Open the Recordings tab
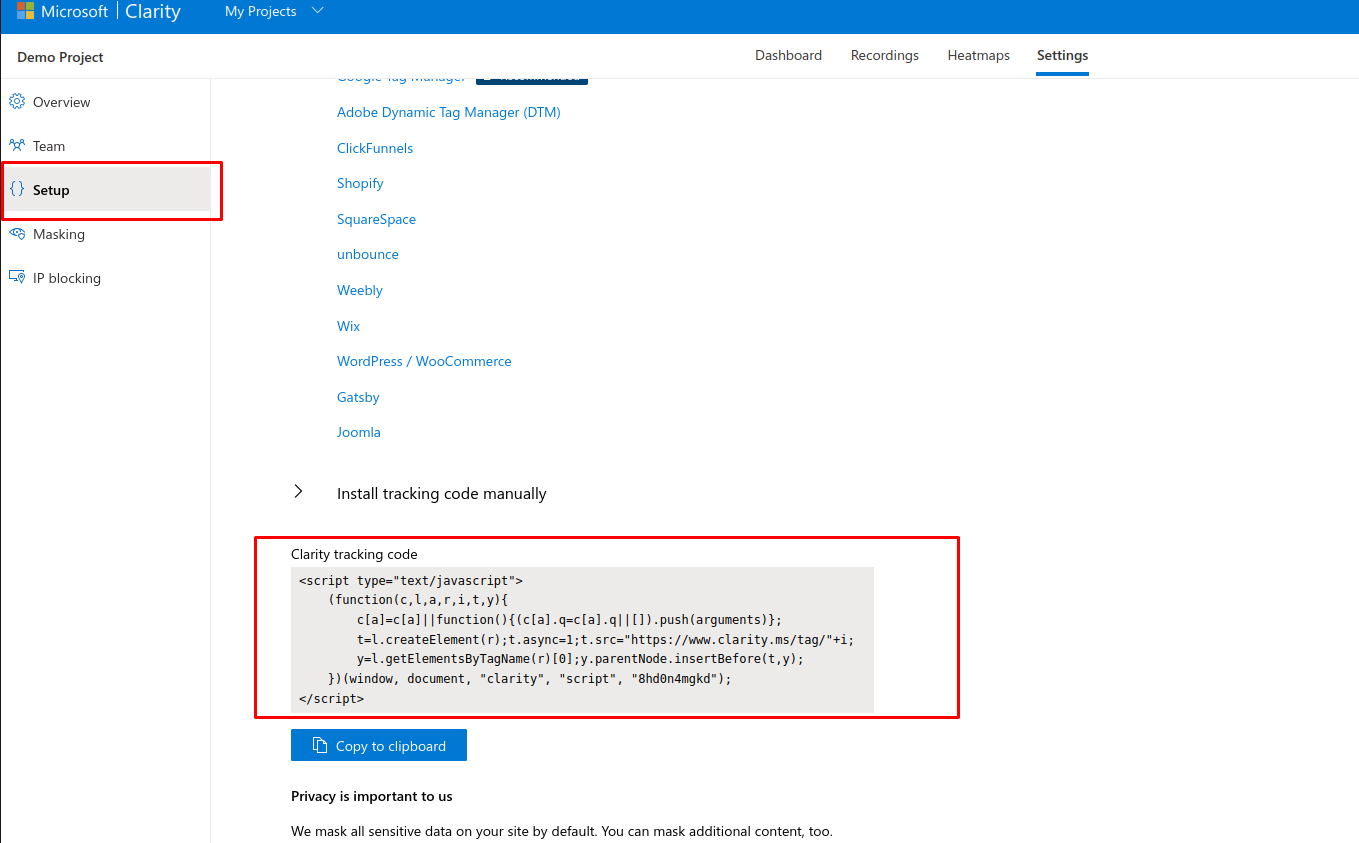The width and height of the screenshot is (1359, 843). point(884,56)
